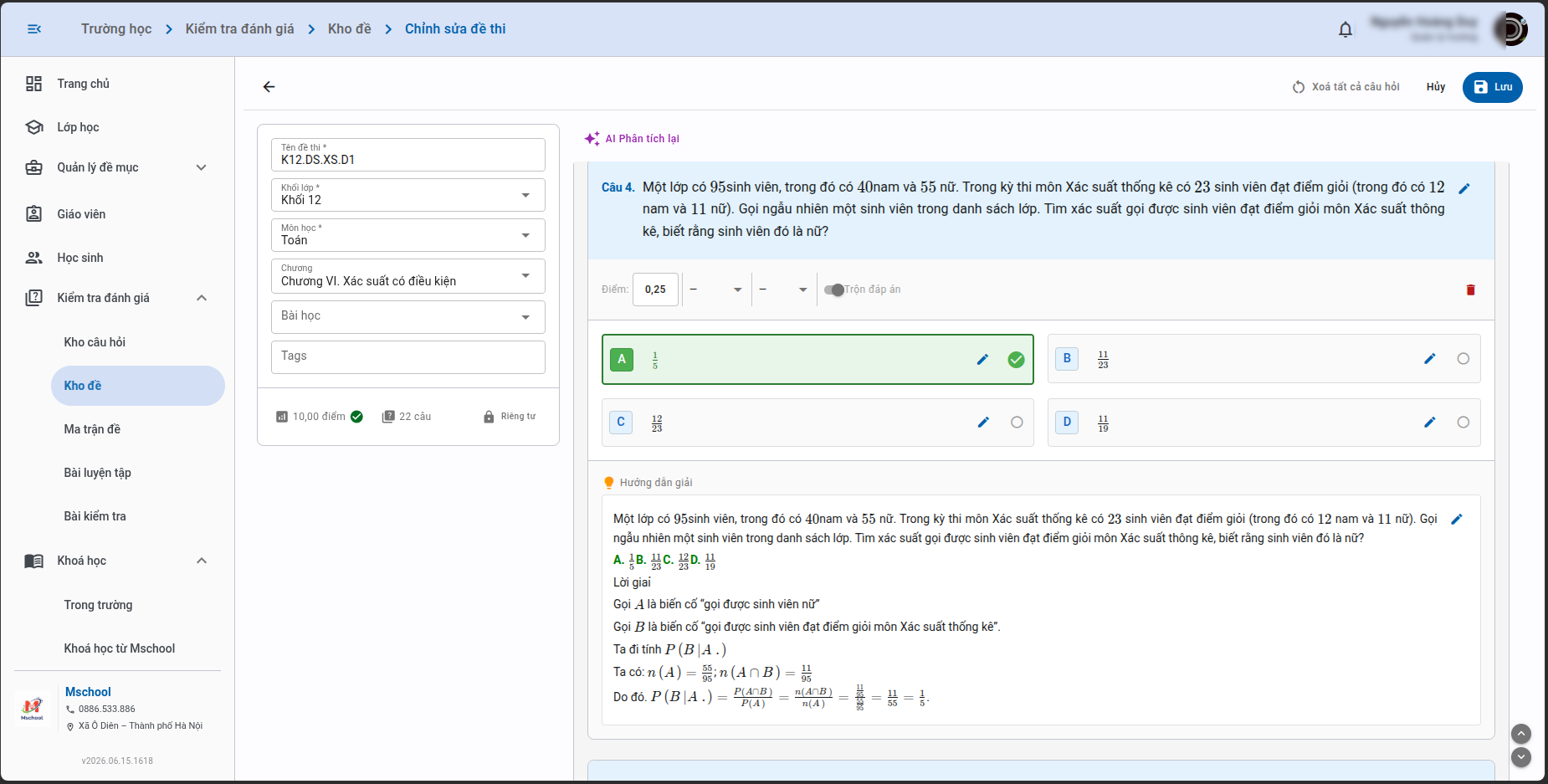The image size is (1548, 784).
Task: Open Kho đề menu item
Action: coord(138,386)
